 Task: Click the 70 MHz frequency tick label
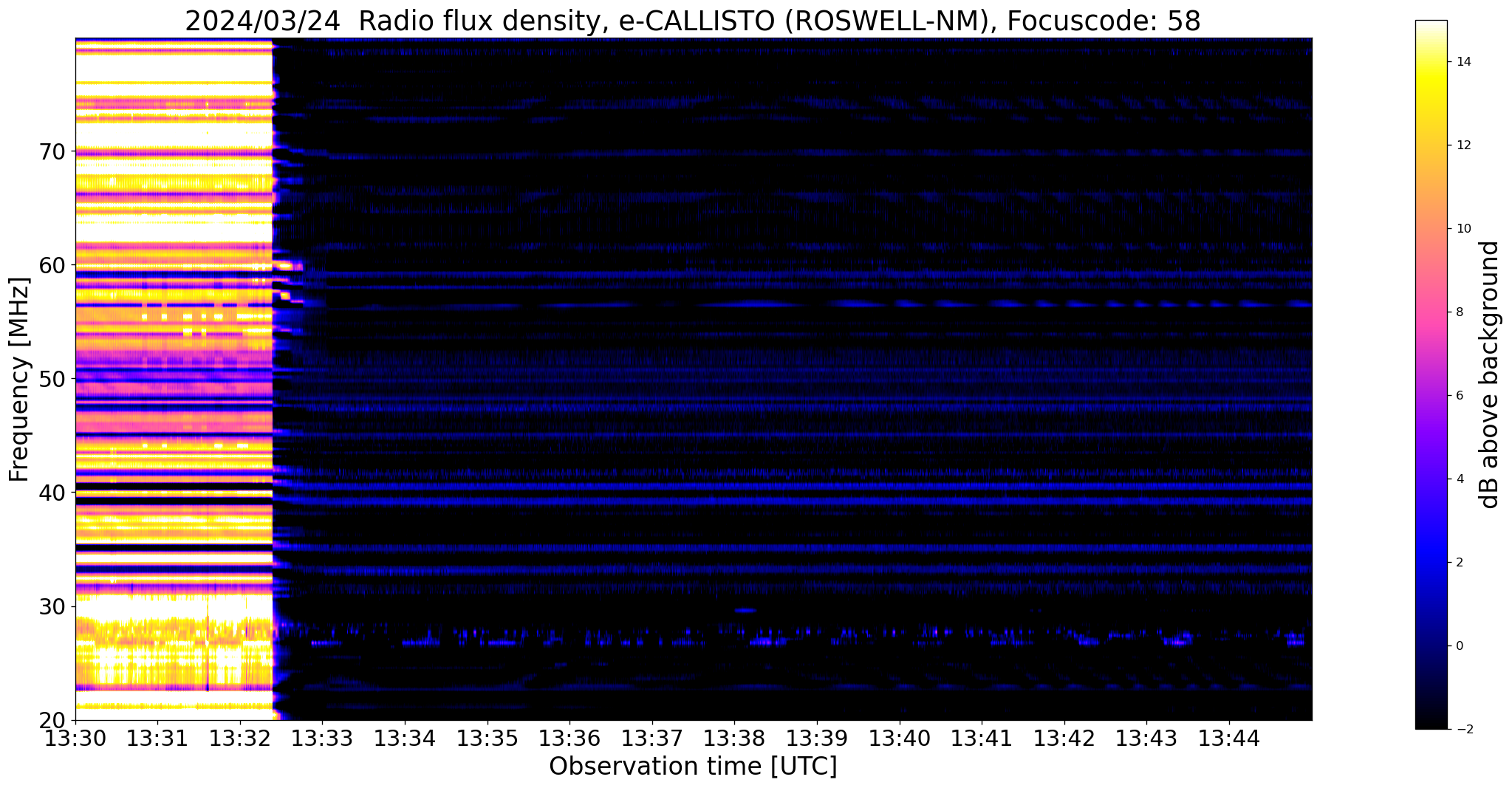(x=52, y=151)
